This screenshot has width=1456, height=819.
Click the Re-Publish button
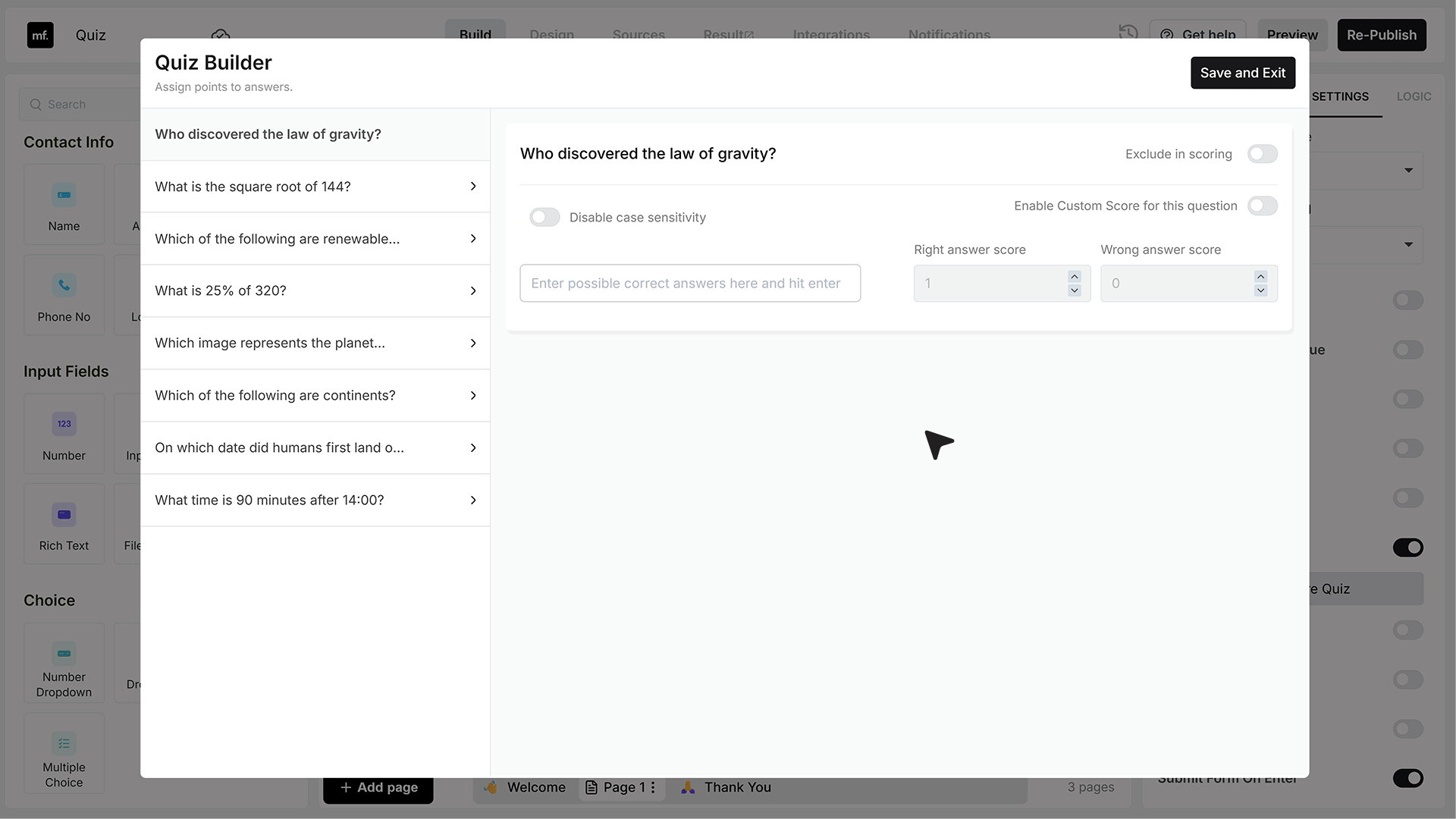(1382, 35)
